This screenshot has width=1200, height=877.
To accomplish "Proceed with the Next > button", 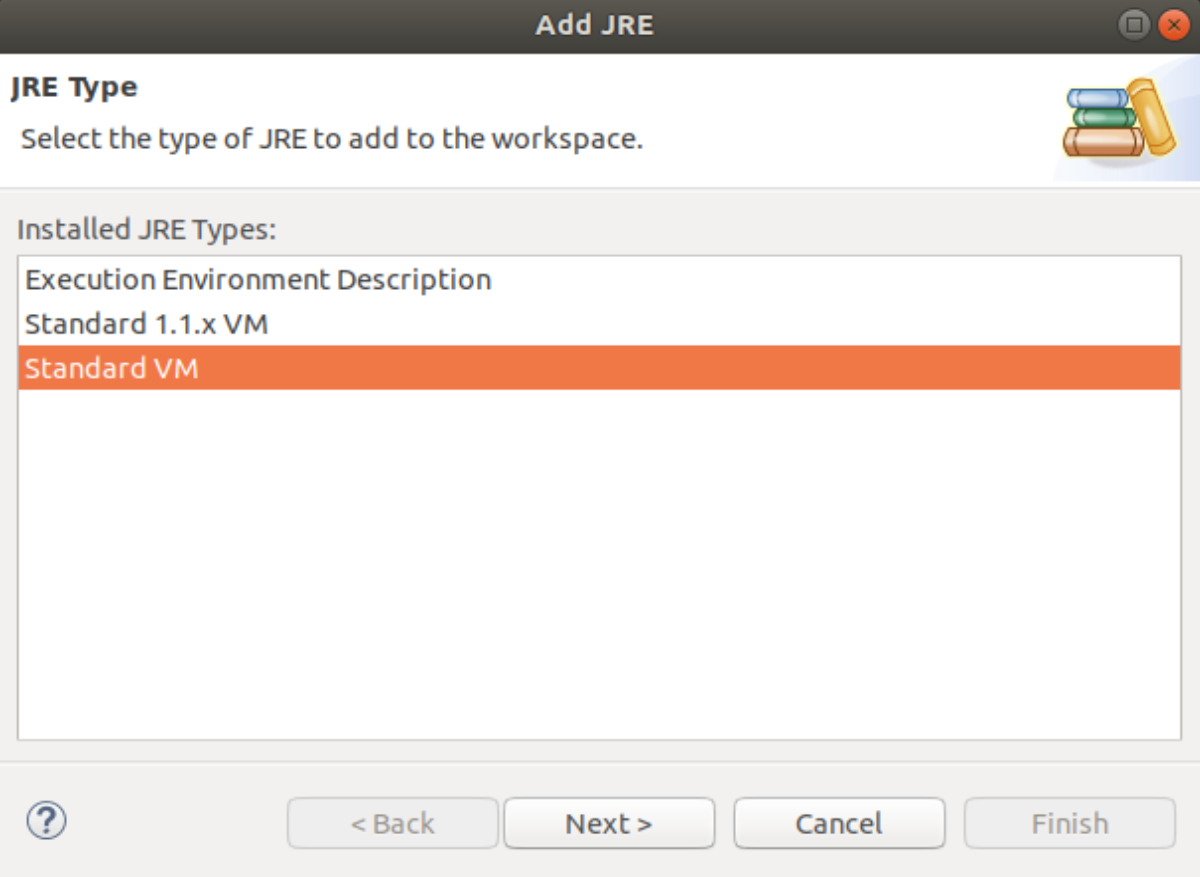I will [x=609, y=823].
